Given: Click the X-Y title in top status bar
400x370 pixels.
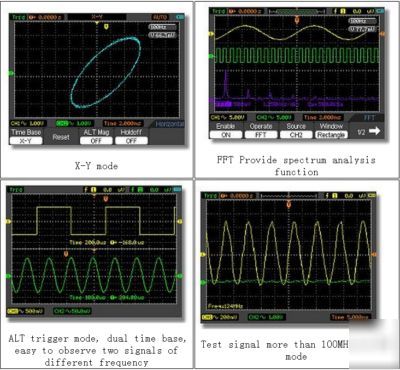Looking at the screenshot, I should pos(97,17).
